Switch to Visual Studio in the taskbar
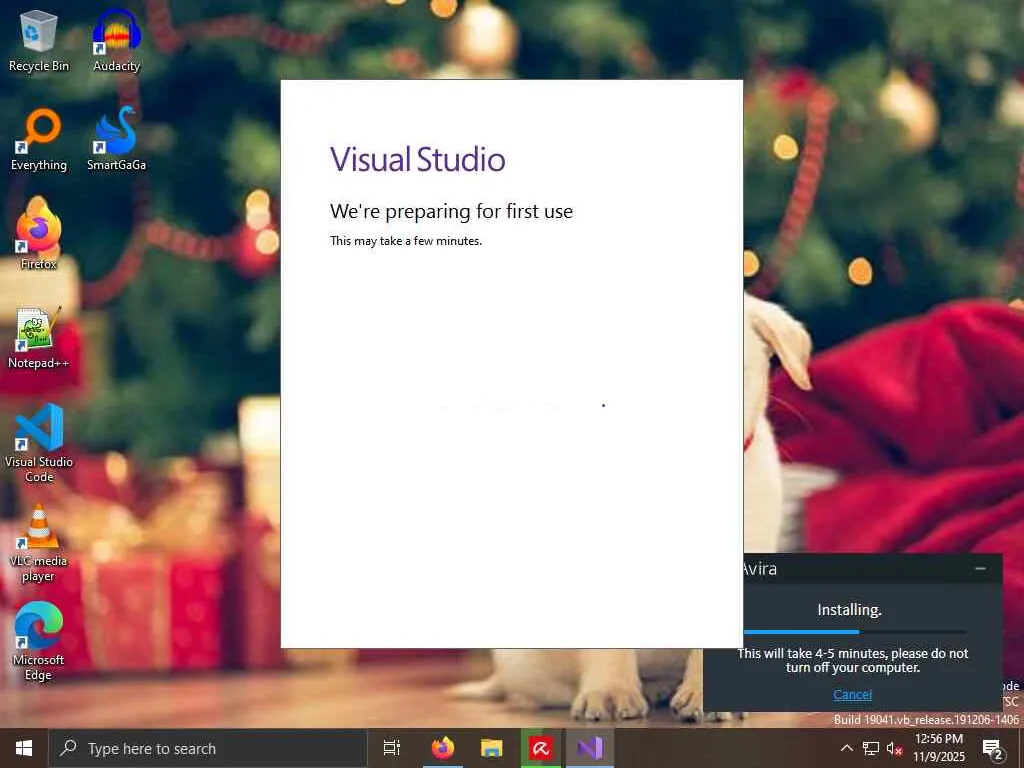Screen dimensions: 1024x768 click(590, 748)
